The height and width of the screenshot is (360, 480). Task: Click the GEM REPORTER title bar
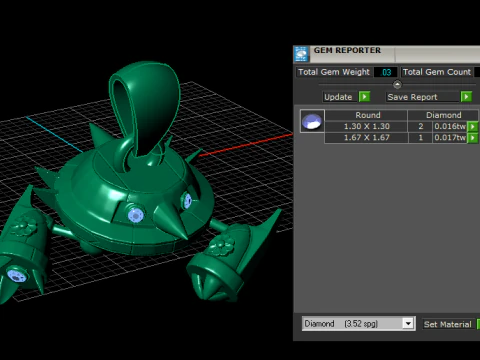tap(387, 54)
